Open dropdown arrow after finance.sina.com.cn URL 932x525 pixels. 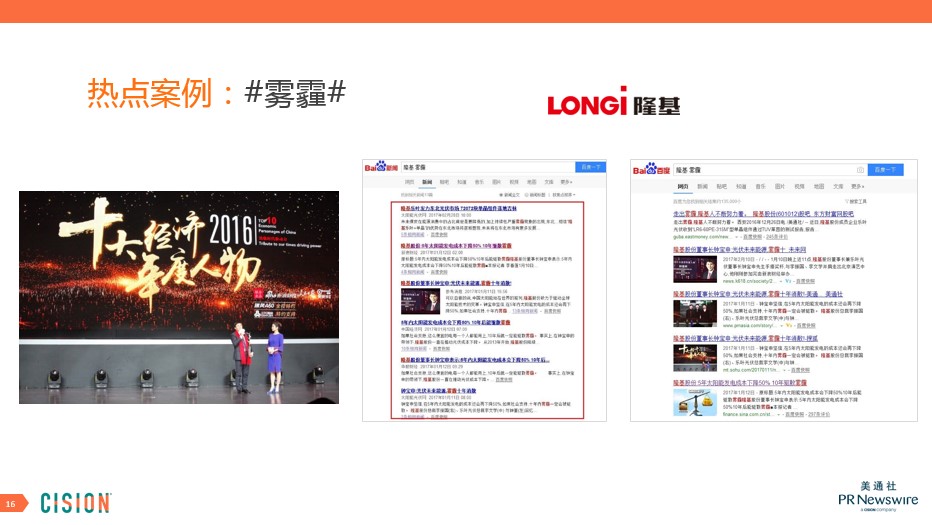(780, 414)
